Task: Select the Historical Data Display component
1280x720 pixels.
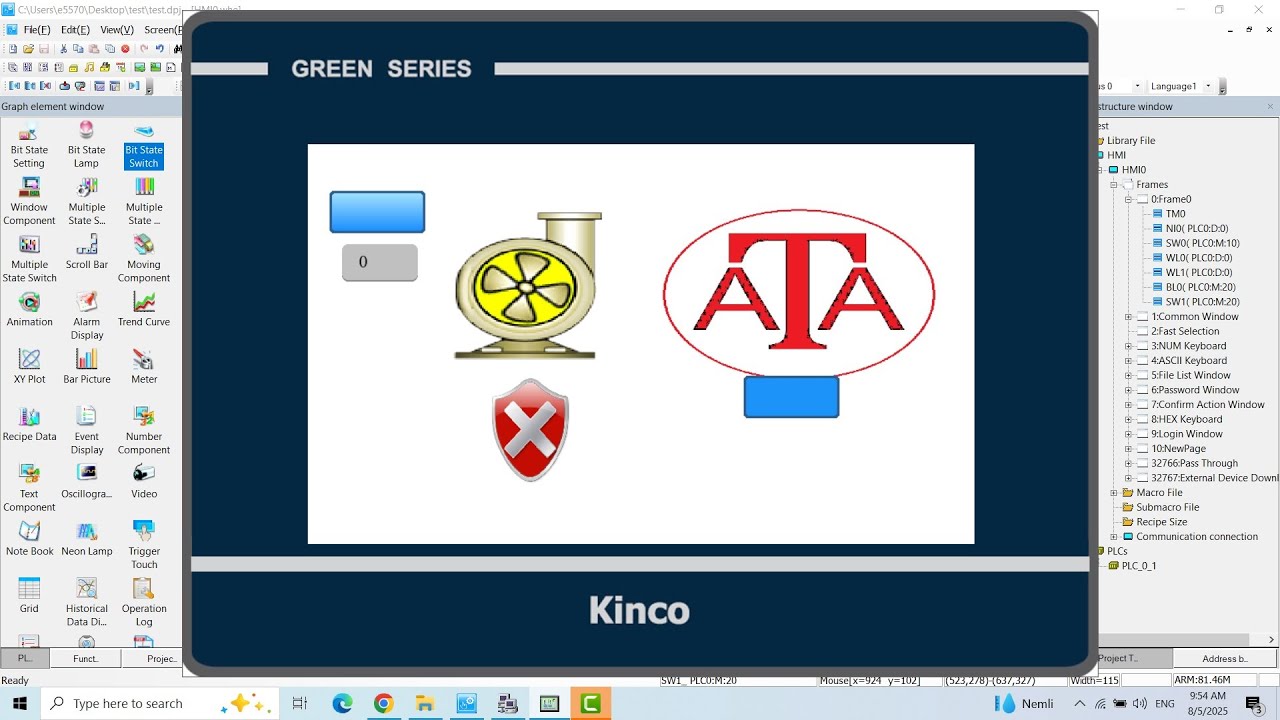Action: coord(86,602)
